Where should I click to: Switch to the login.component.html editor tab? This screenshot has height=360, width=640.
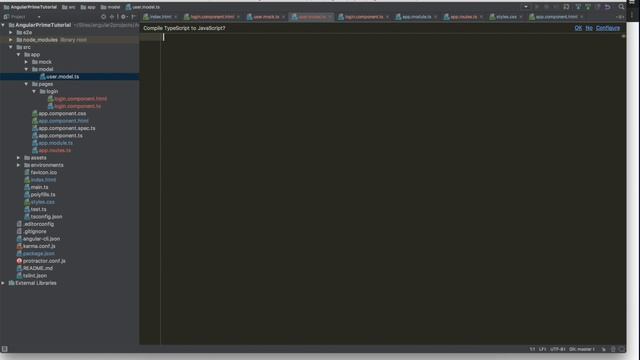click(x=212, y=17)
